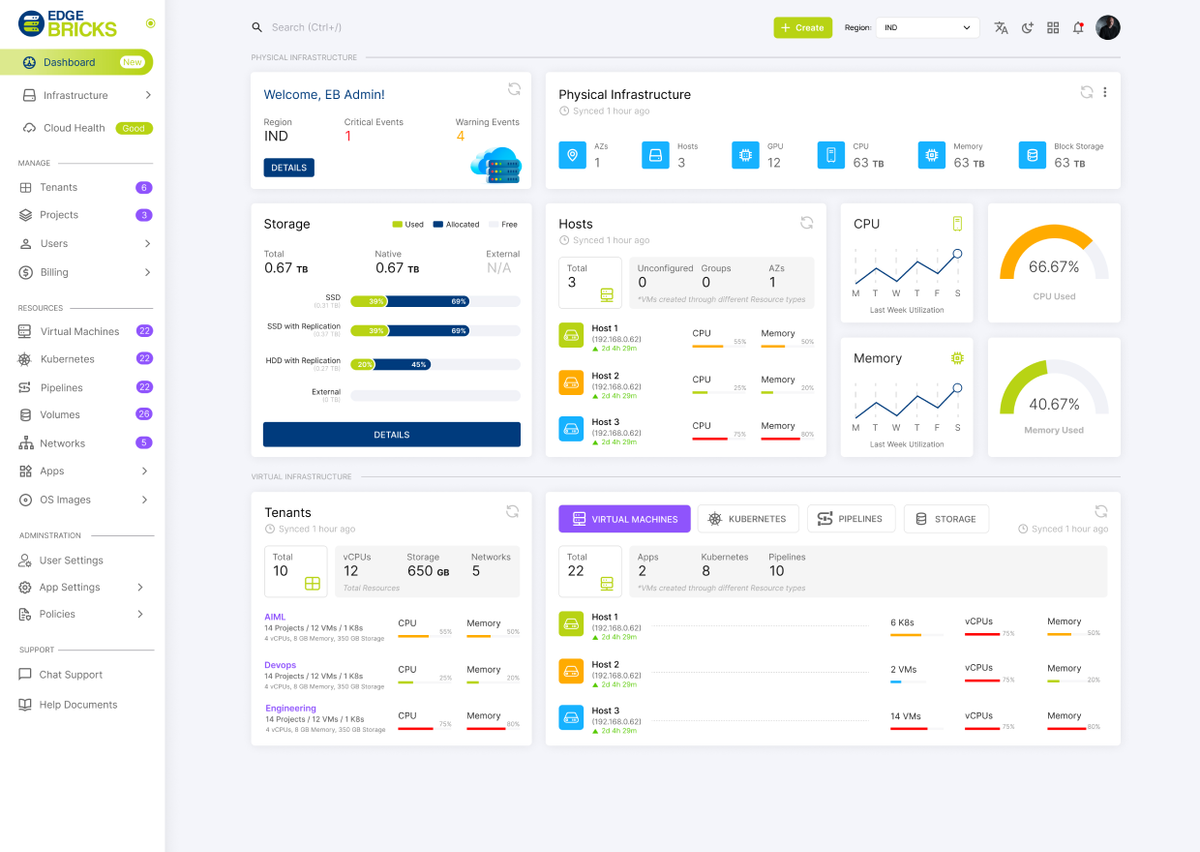Open the language translation icon
The image size is (1200, 852).
click(1001, 28)
